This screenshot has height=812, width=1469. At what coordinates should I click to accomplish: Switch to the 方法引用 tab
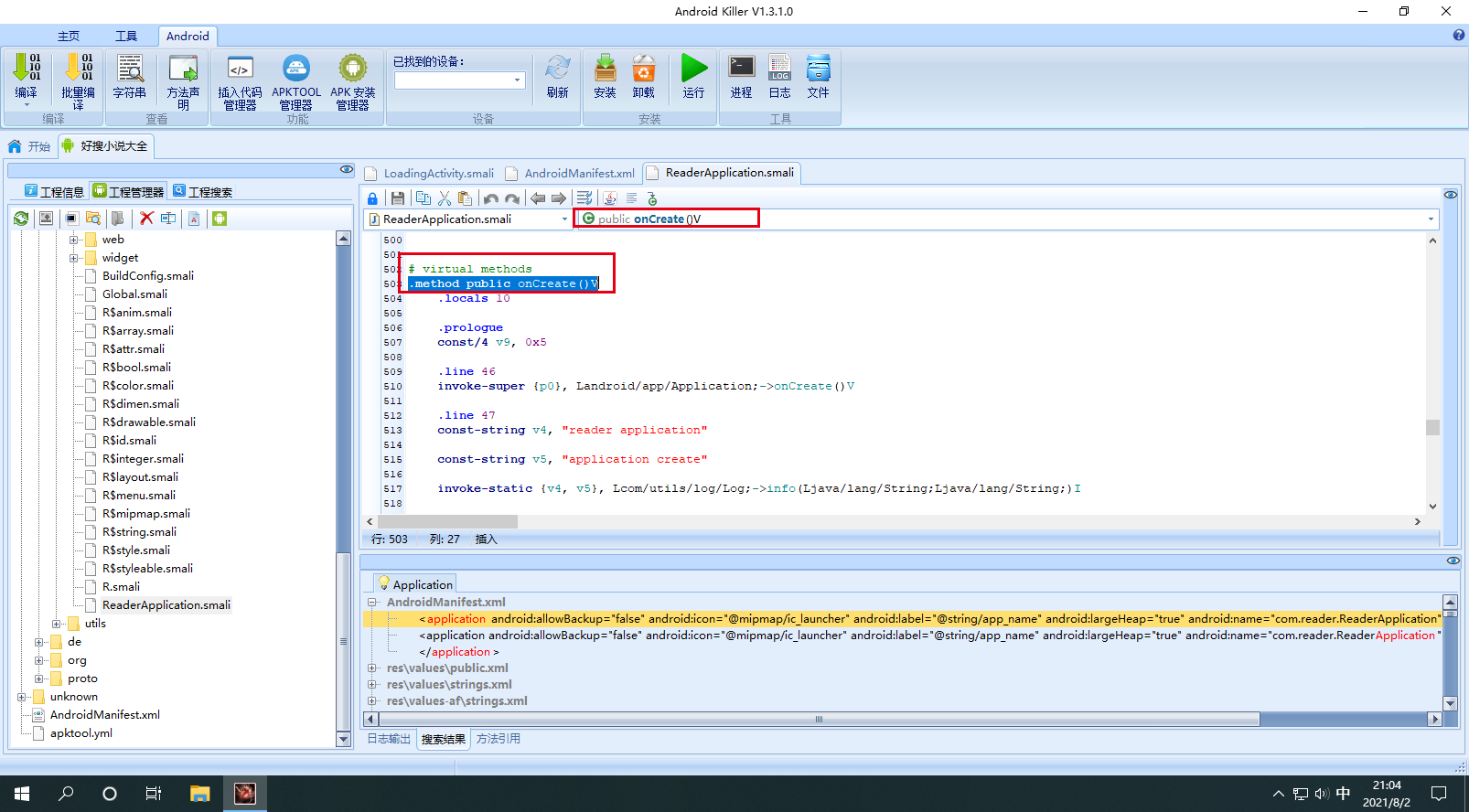click(x=499, y=739)
